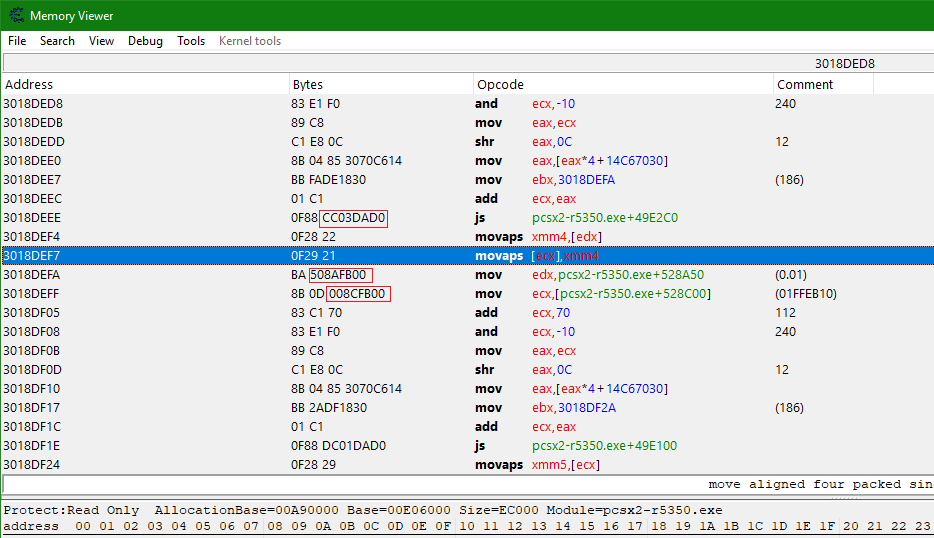Click the comment (01FFEB10)
This screenshot has height=538, width=934.
coord(805,294)
